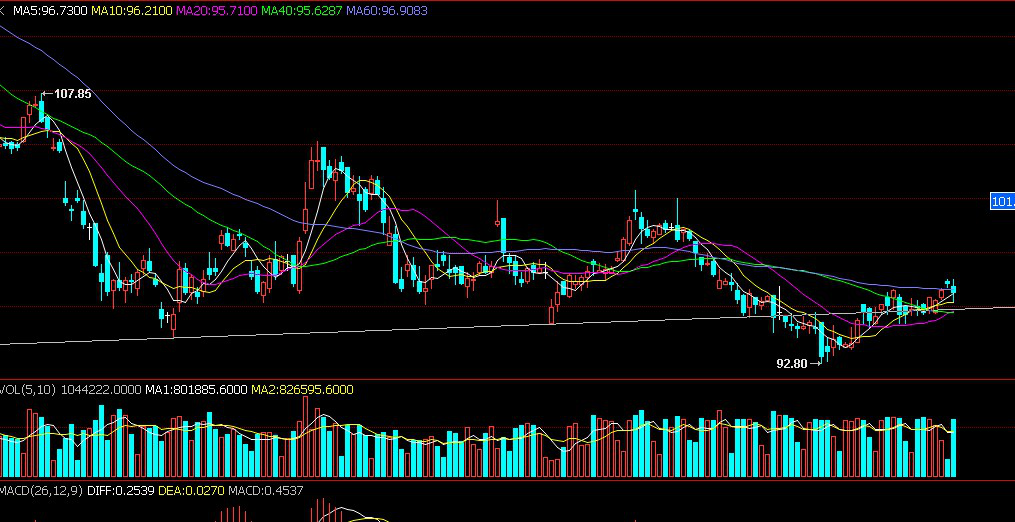Click the MA2:826595.6000 volume label
Image resolution: width=1015 pixels, height=522 pixels.
click(x=302, y=389)
